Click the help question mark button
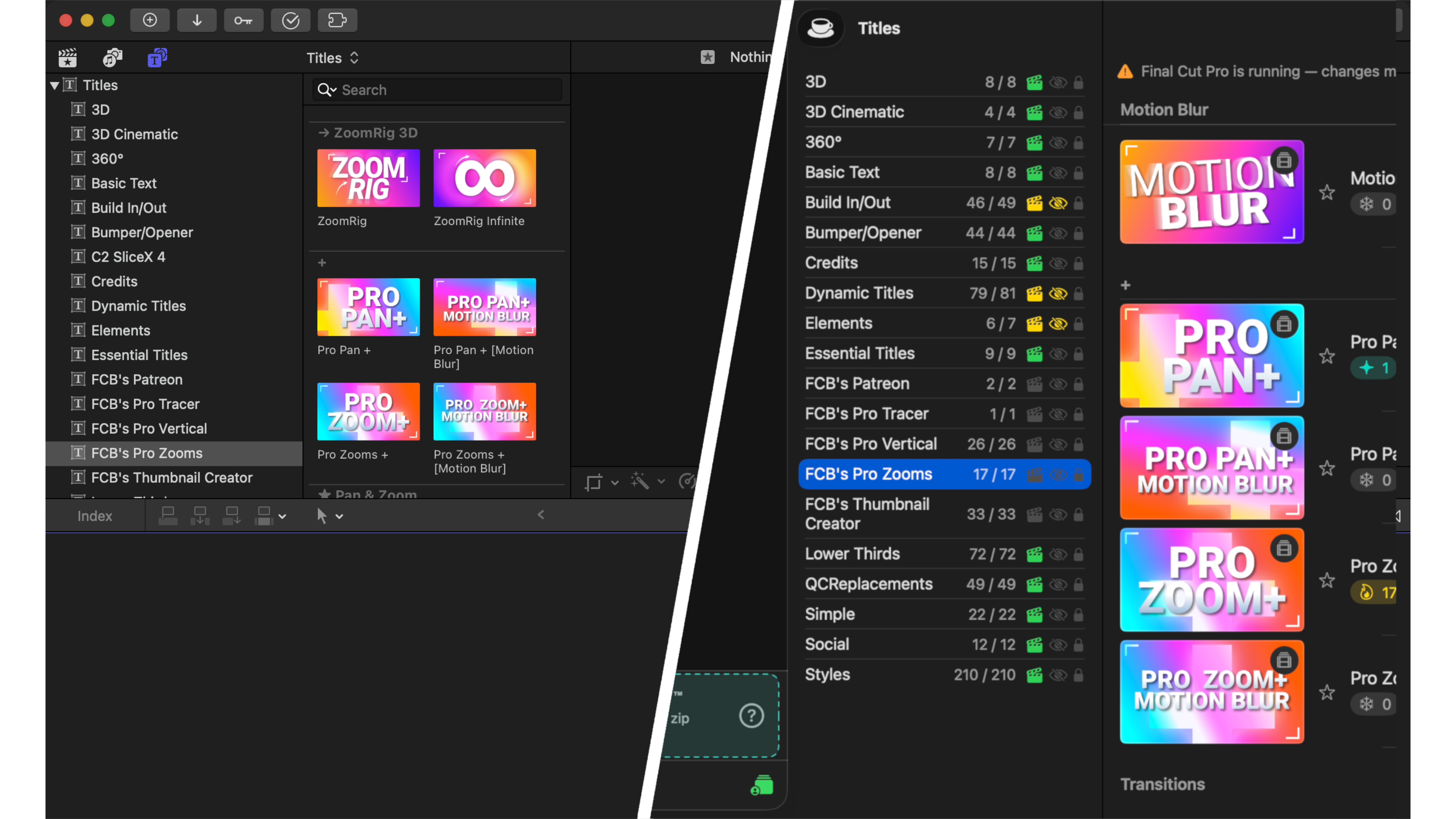The width and height of the screenshot is (1456, 819). [751, 716]
